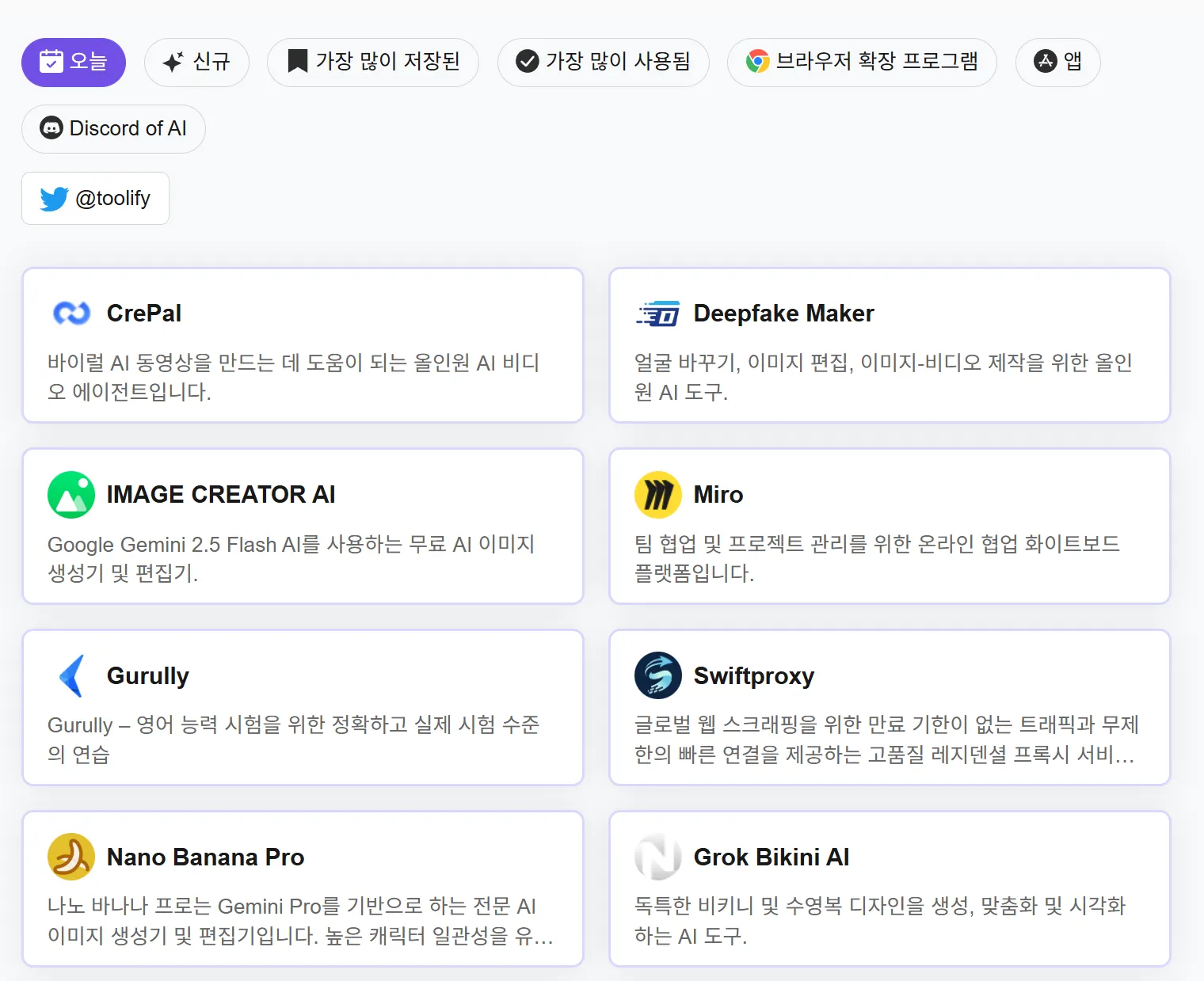This screenshot has height=981, width=1204.
Task: Select the 오늘 tab
Action: pyautogui.click(x=74, y=63)
